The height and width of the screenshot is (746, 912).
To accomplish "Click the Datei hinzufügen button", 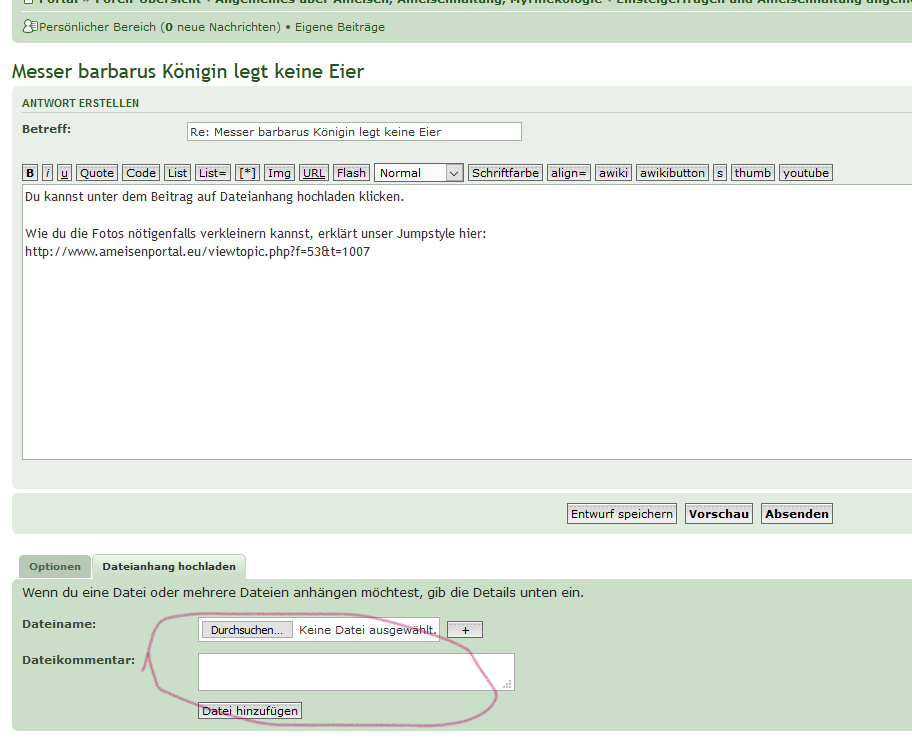I will 250,711.
